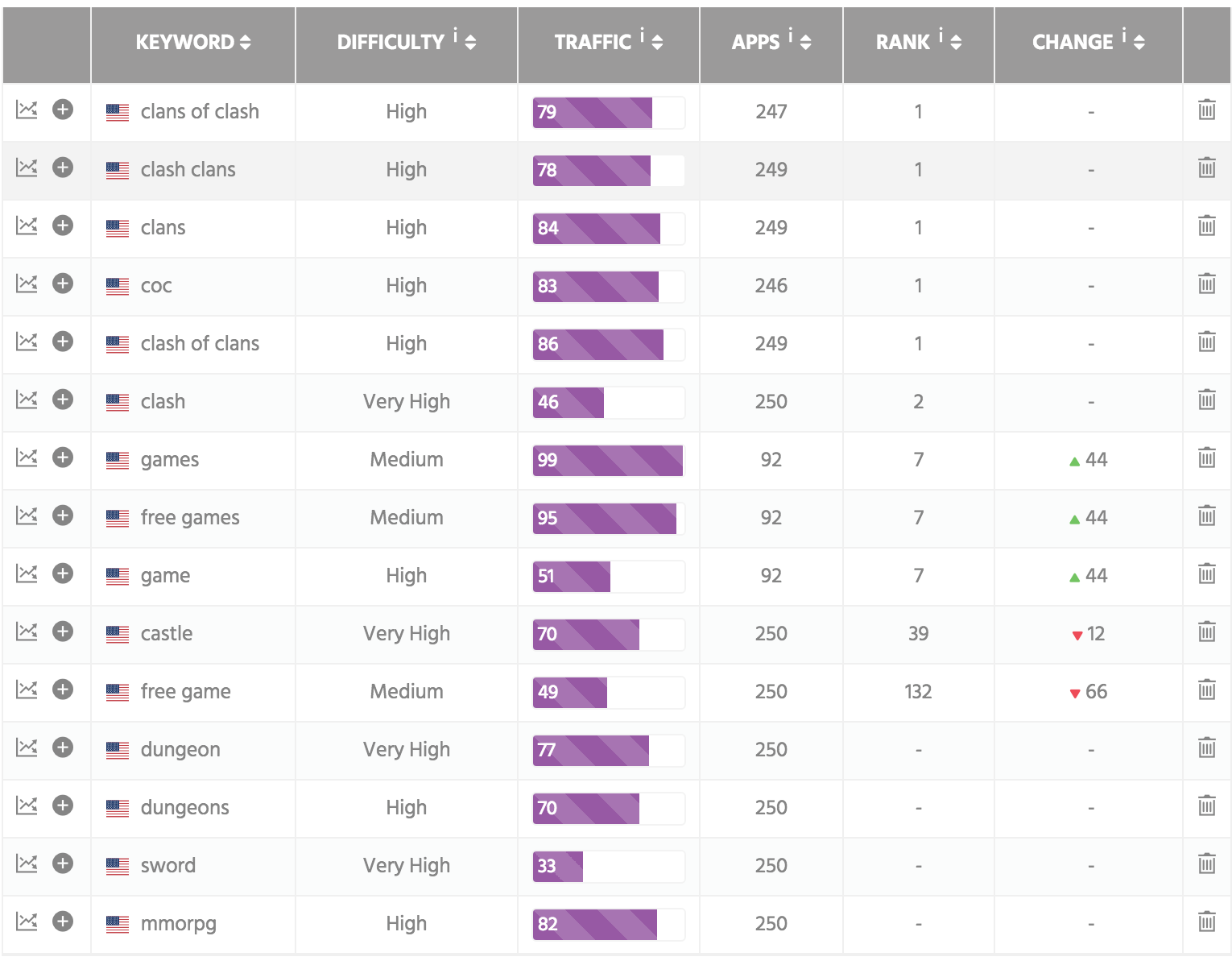Select the keyword text free games

pos(190,517)
